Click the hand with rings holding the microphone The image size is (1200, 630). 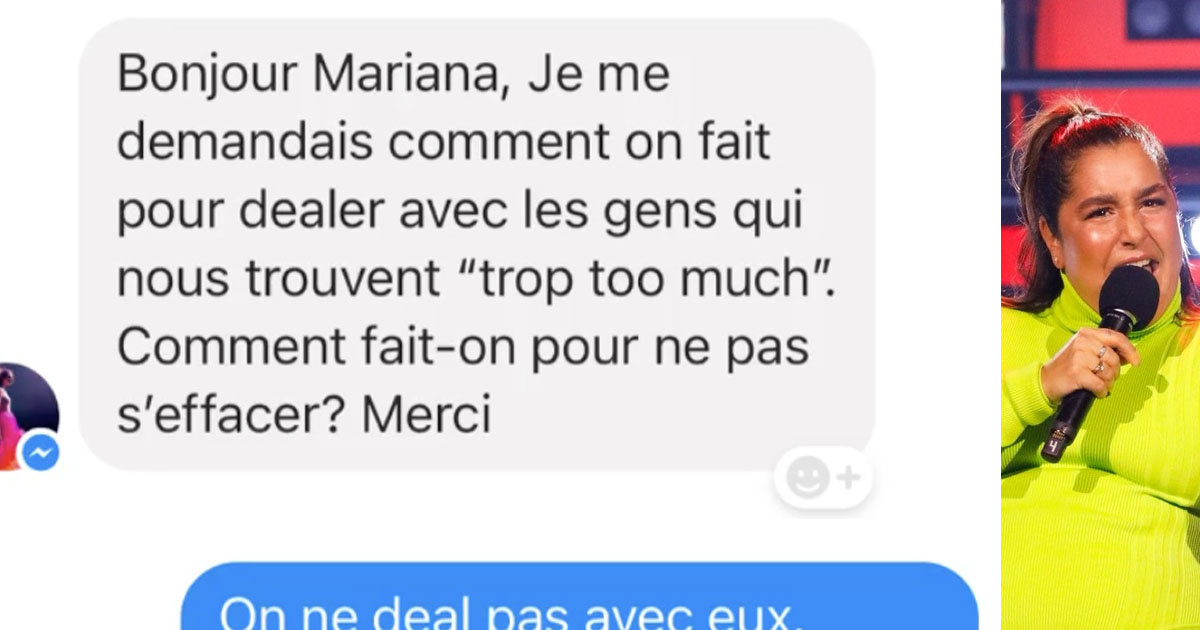[1087, 362]
